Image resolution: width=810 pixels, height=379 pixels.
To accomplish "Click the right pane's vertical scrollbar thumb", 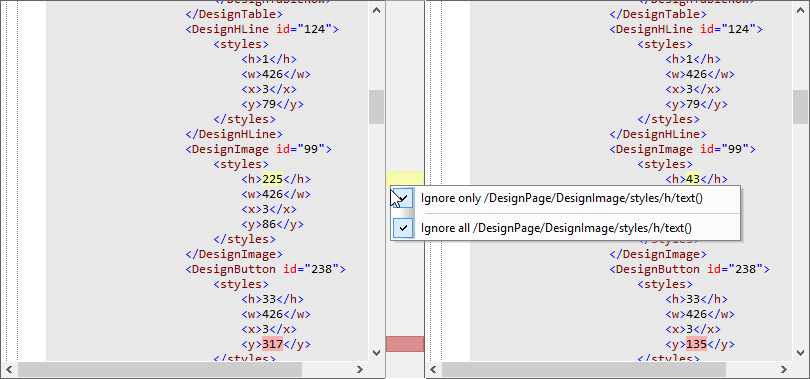I will tap(800, 107).
